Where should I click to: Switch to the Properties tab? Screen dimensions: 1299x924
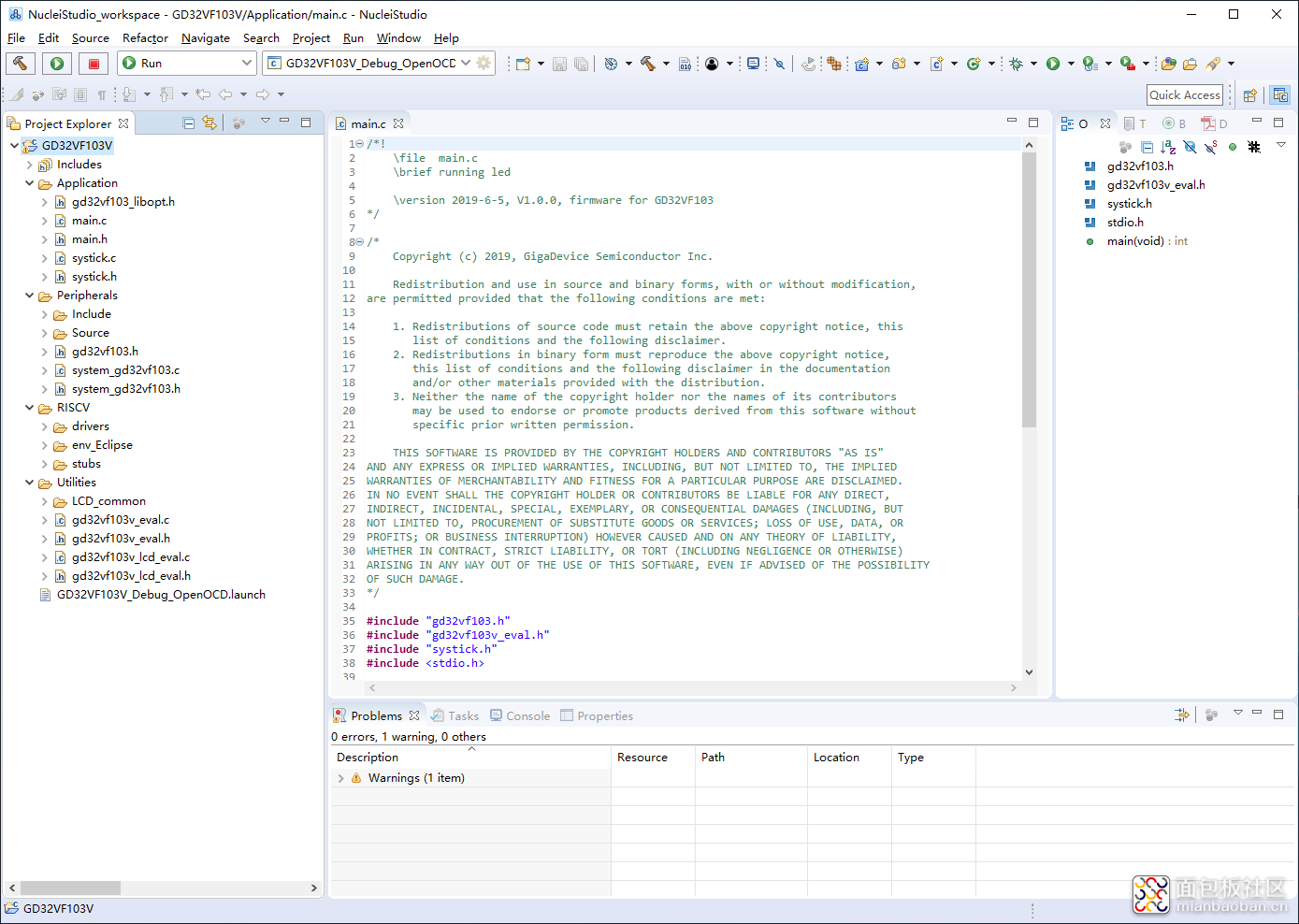point(597,716)
